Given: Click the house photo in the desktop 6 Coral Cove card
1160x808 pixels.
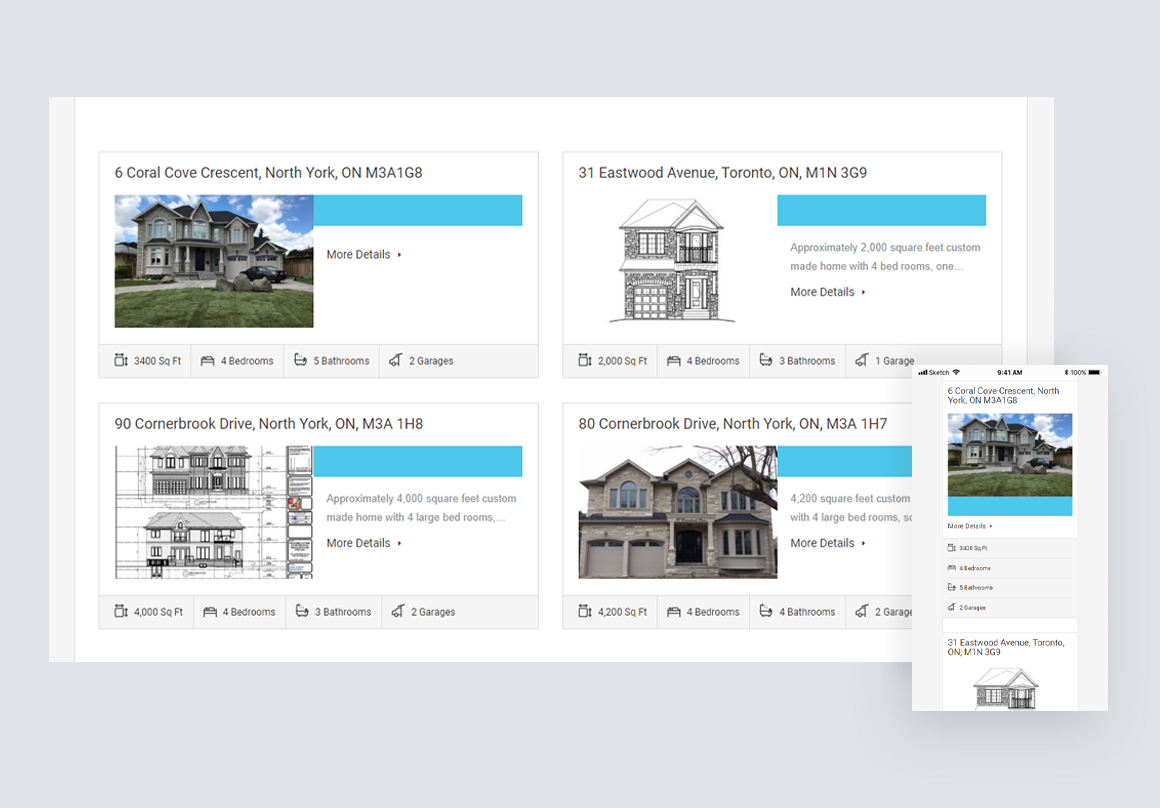Looking at the screenshot, I should [x=214, y=261].
